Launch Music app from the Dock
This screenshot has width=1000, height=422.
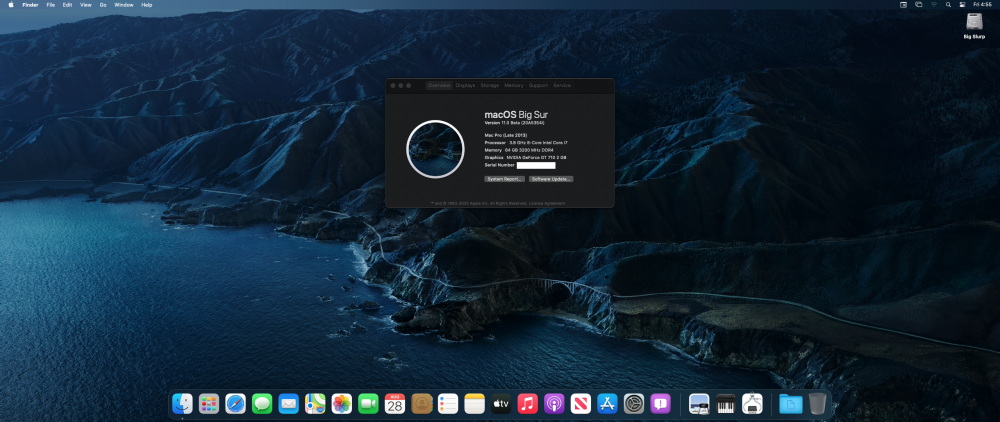[527, 404]
